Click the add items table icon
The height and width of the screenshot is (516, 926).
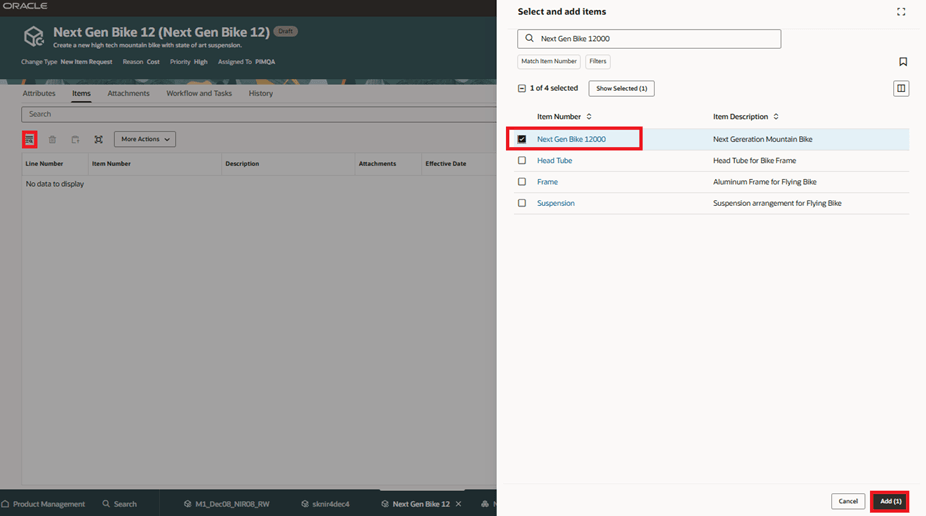[x=30, y=139]
